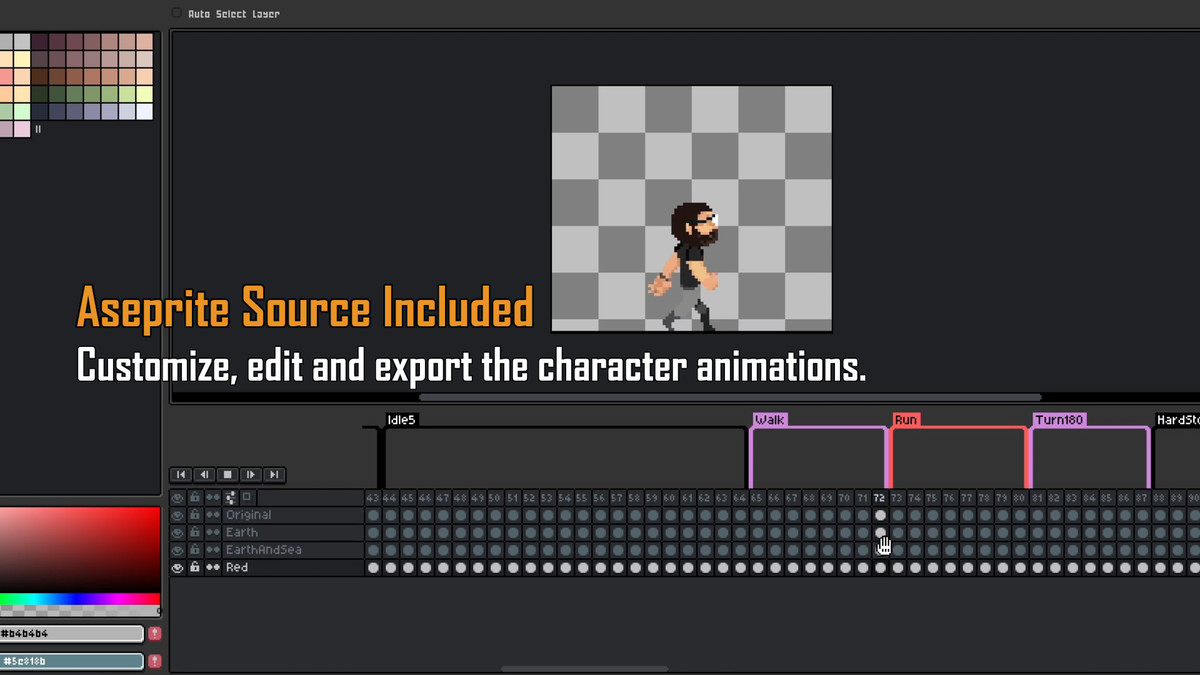Viewport: 1200px width, 675px height.
Task: Toggle continuous cels on the Original layer
Action: [x=212, y=515]
